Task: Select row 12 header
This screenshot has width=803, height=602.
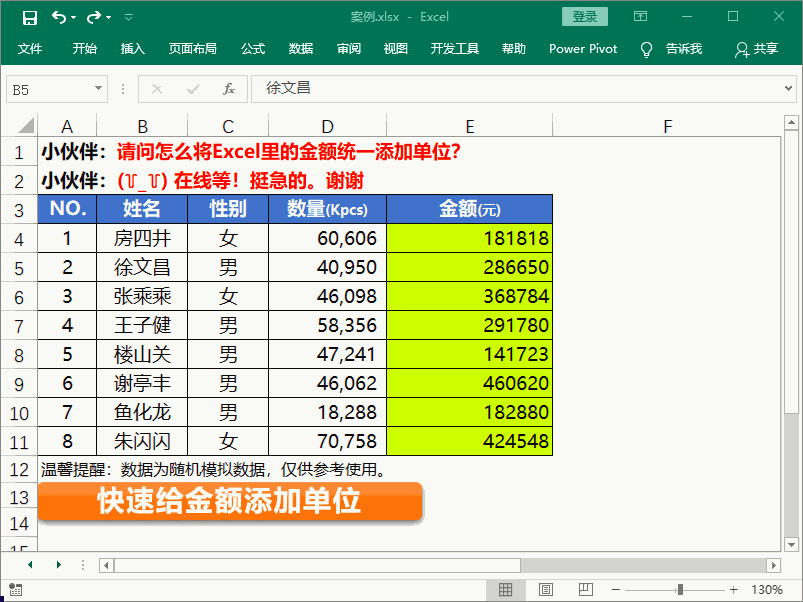Action: pyautogui.click(x=19, y=469)
